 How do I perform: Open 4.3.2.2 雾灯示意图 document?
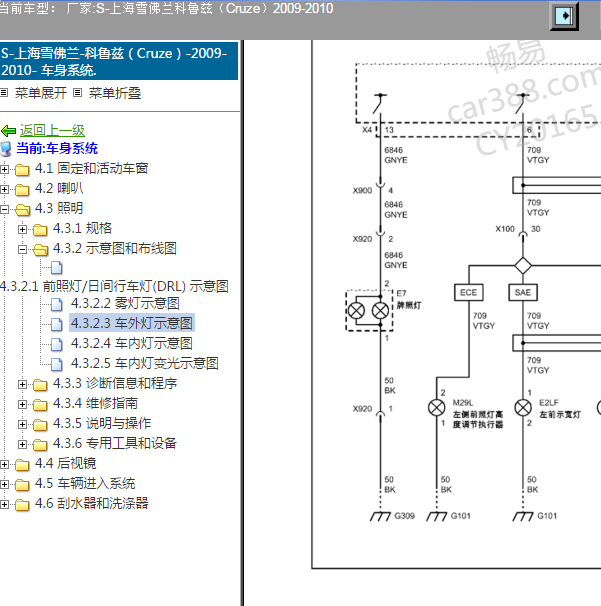125,303
